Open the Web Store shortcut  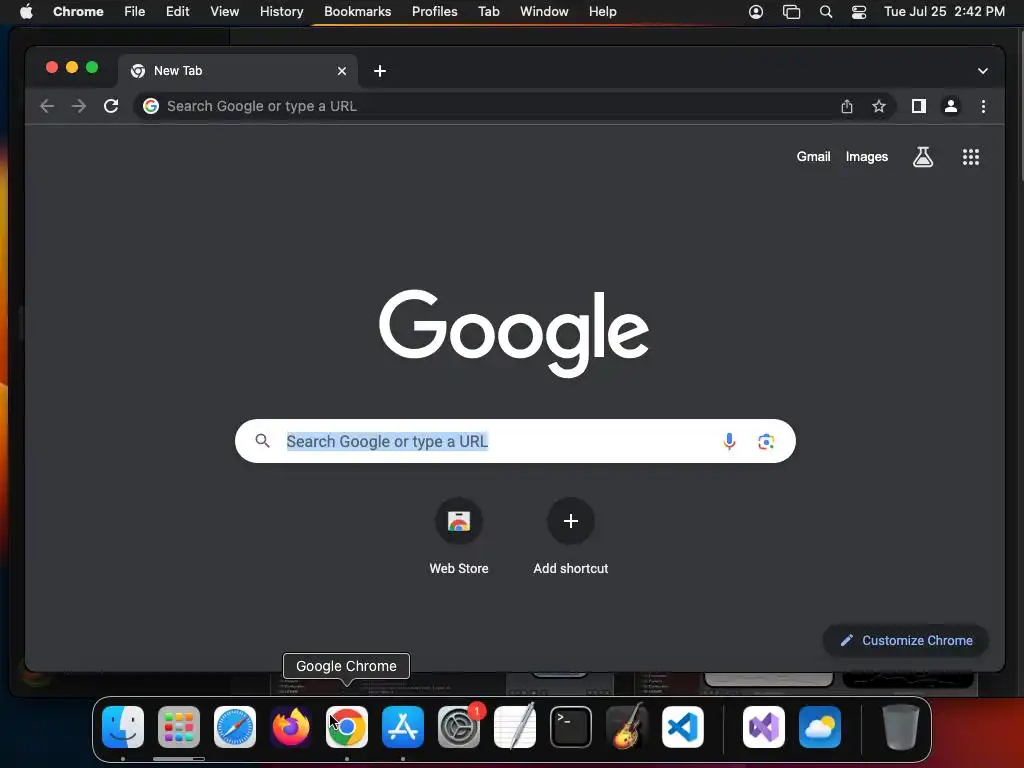coord(459,537)
